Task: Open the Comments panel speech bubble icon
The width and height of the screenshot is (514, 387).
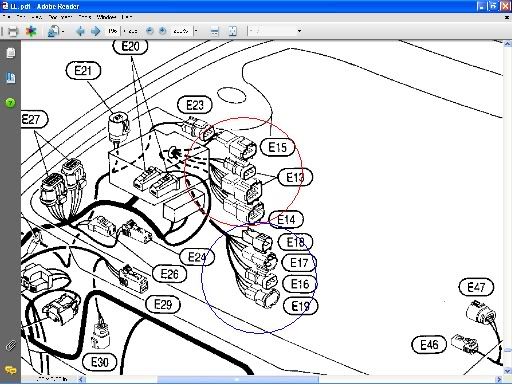Action: [x=10, y=370]
